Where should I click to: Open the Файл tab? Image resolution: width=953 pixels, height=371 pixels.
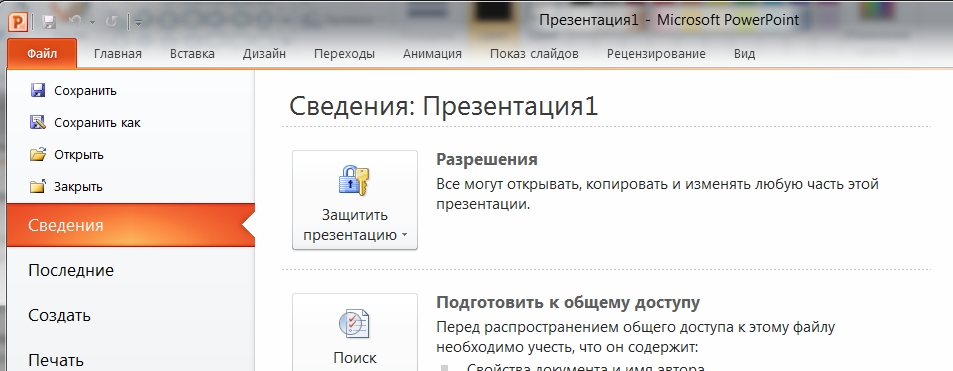[42, 54]
